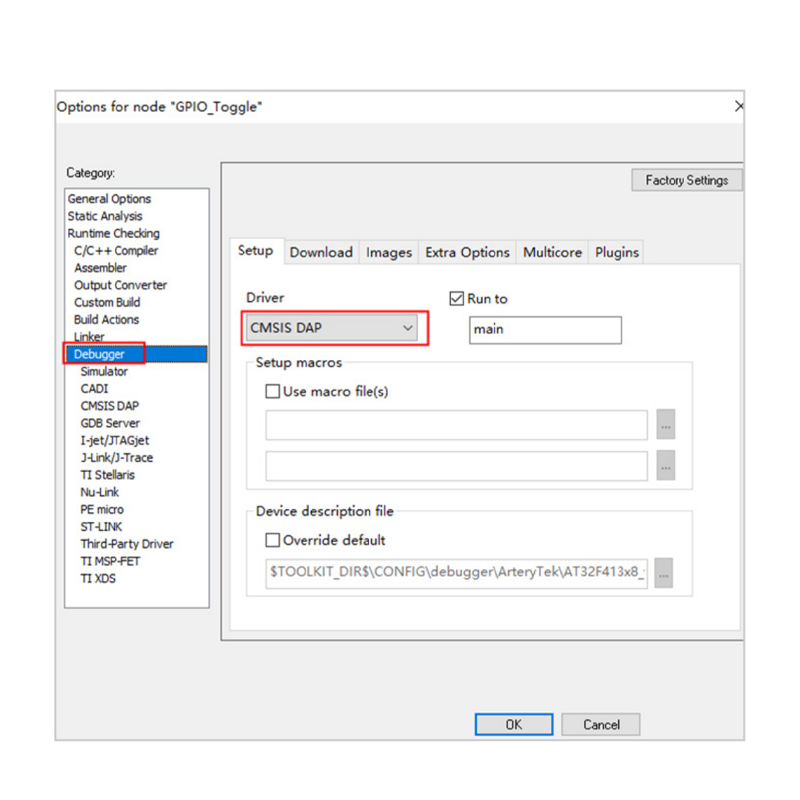Open the Driver dropdown showing CMSIS DAP
Screen dimensions: 800x800
tap(332, 327)
